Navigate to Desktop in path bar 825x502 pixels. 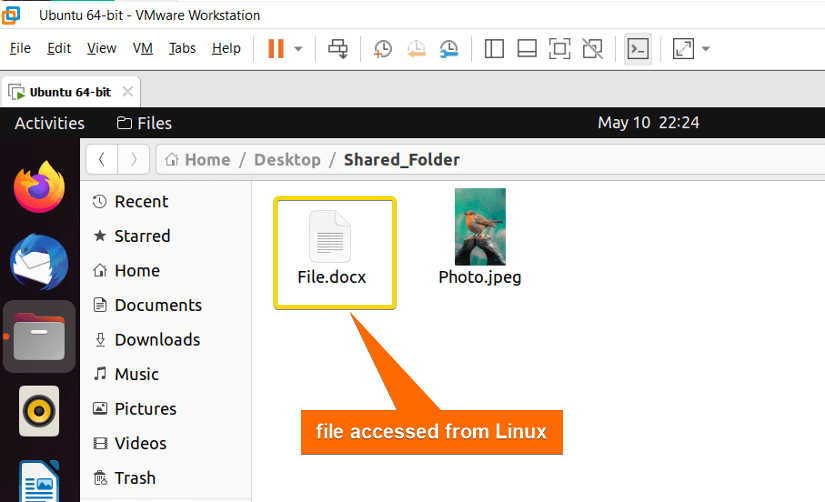pos(287,159)
